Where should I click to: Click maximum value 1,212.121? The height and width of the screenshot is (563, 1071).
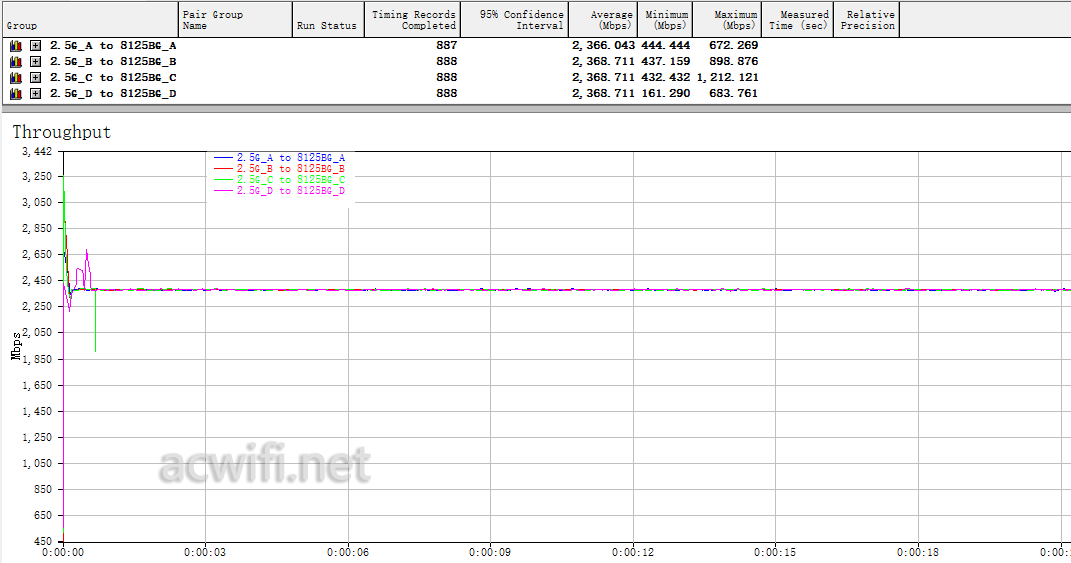(727, 78)
